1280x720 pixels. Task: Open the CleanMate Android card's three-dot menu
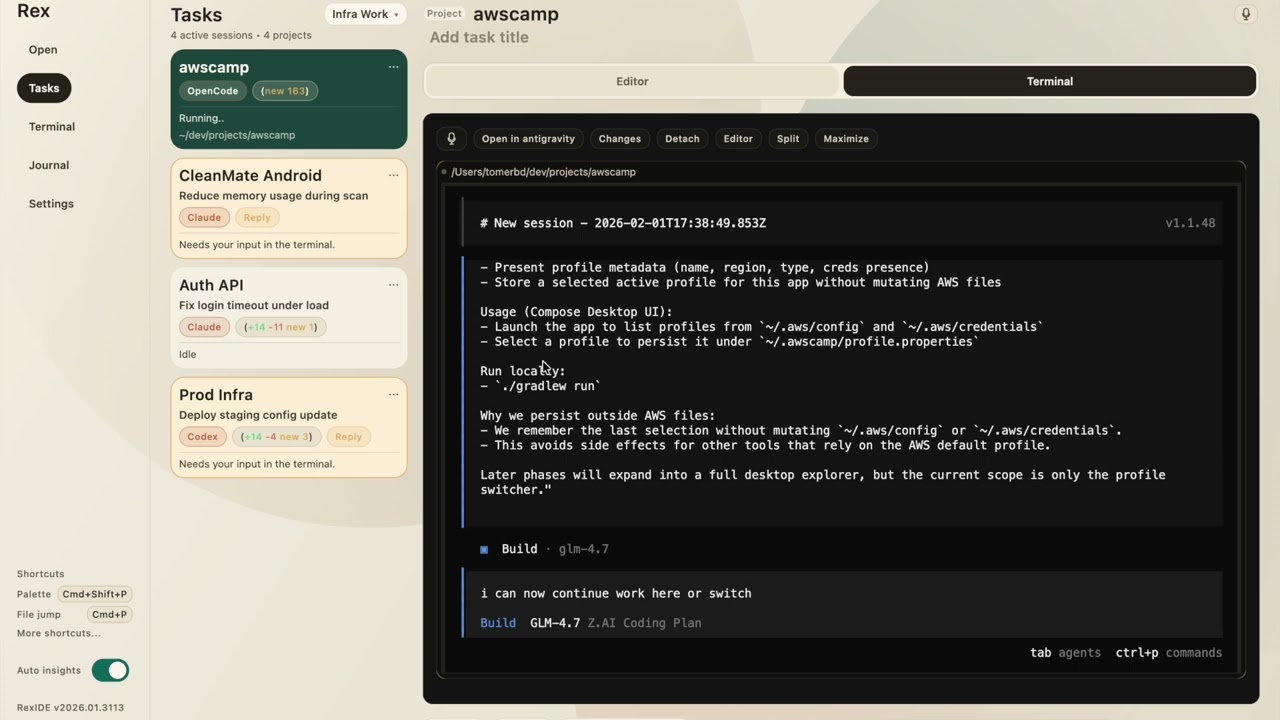(x=393, y=175)
